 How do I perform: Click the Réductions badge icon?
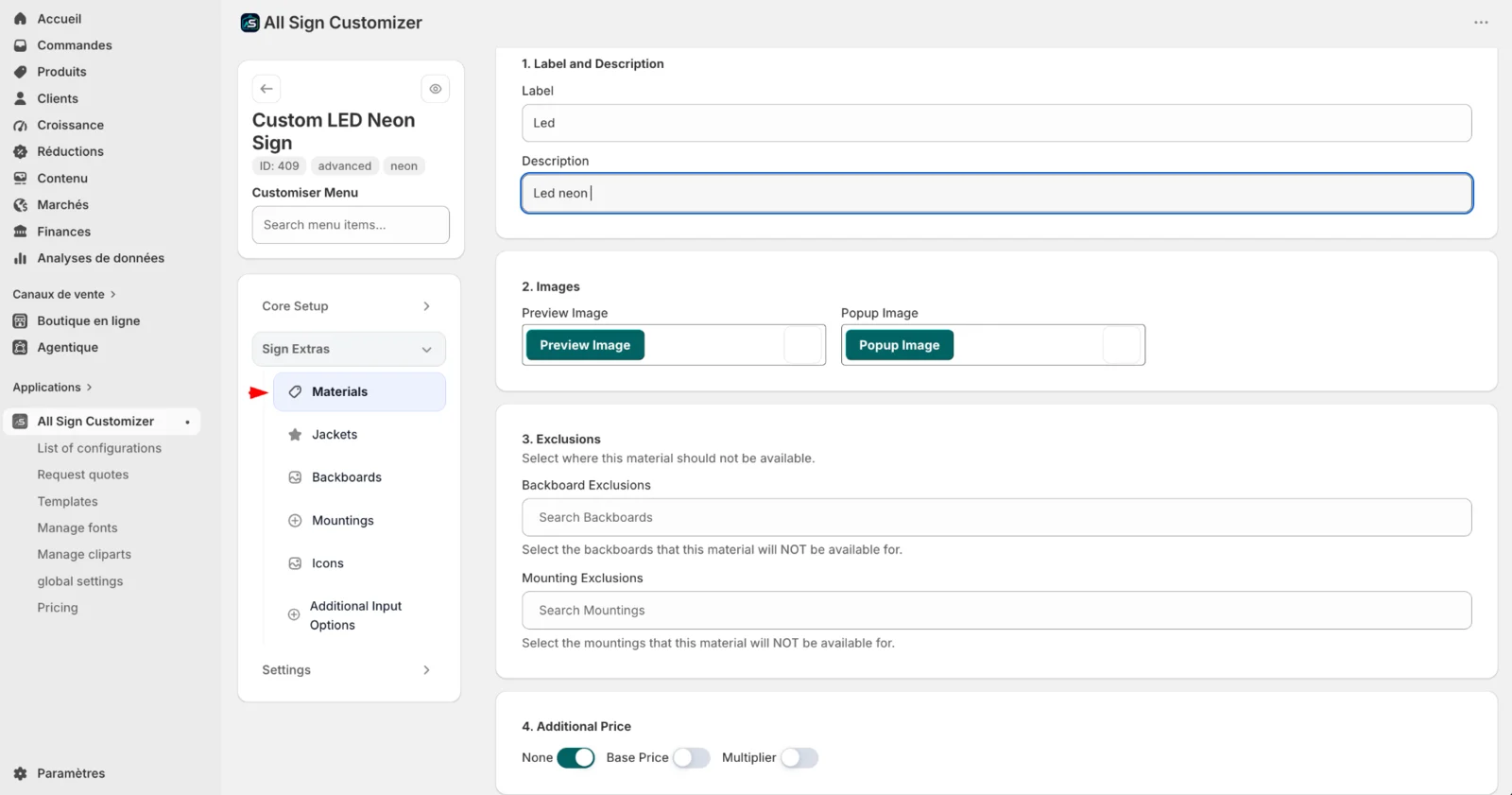20,151
